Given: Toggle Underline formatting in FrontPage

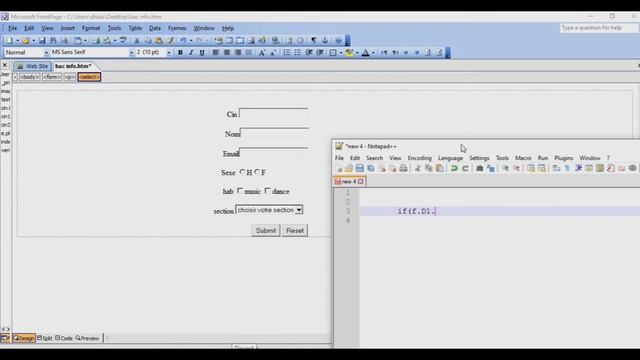Looking at the screenshot, I should coord(202,53).
